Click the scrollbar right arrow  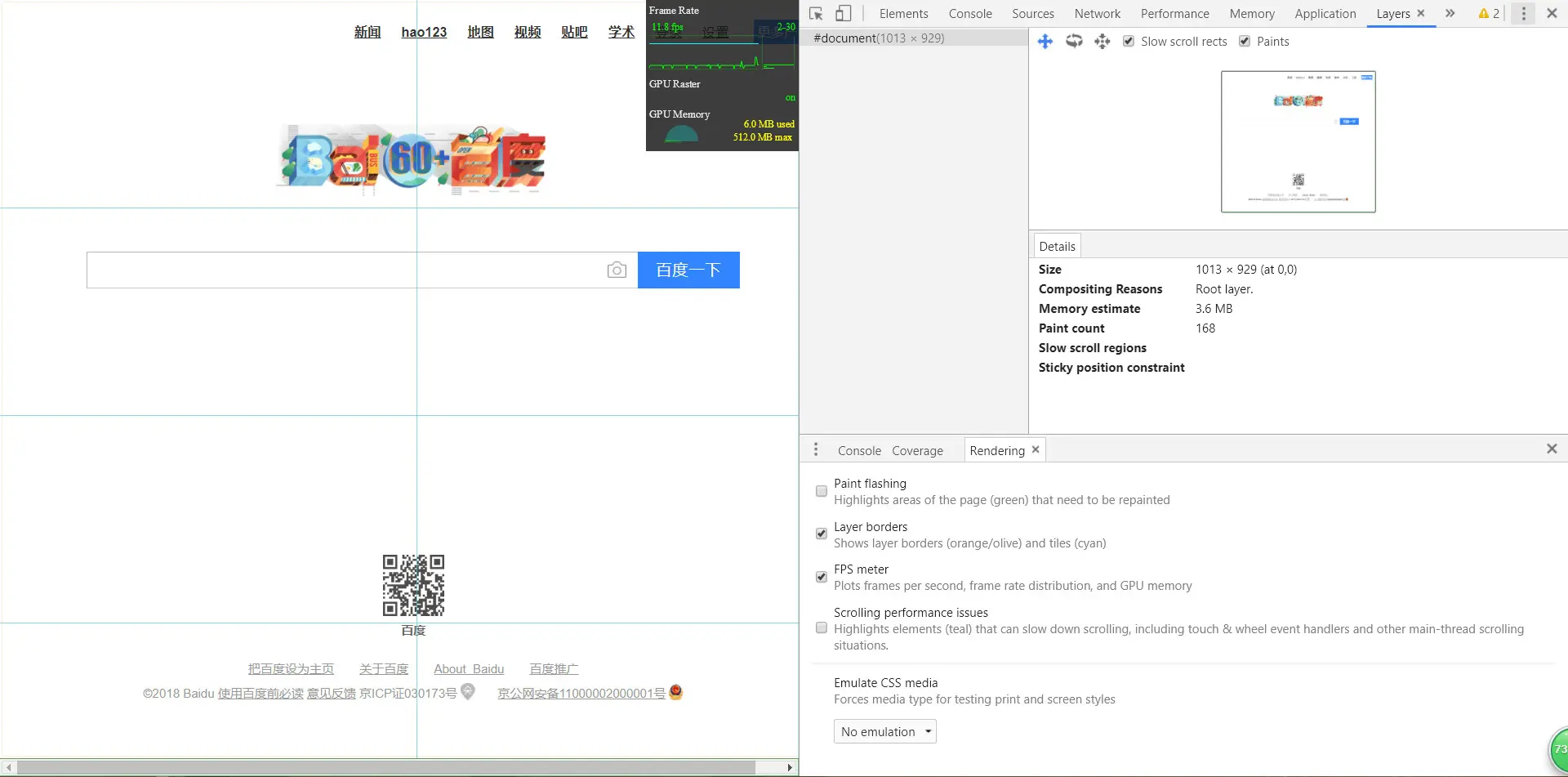tap(790, 768)
